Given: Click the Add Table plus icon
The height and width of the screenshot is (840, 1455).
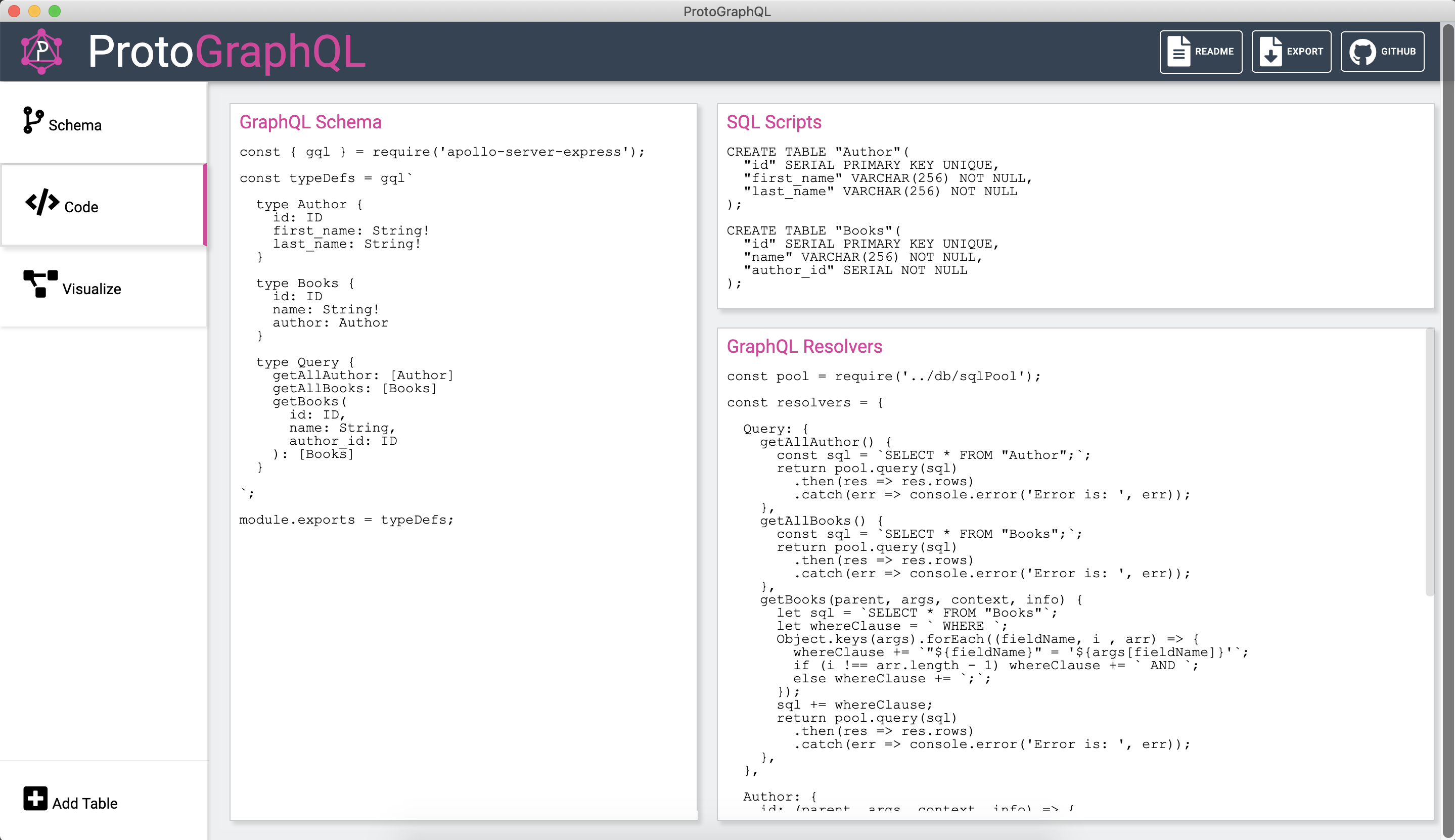Looking at the screenshot, I should [x=35, y=798].
